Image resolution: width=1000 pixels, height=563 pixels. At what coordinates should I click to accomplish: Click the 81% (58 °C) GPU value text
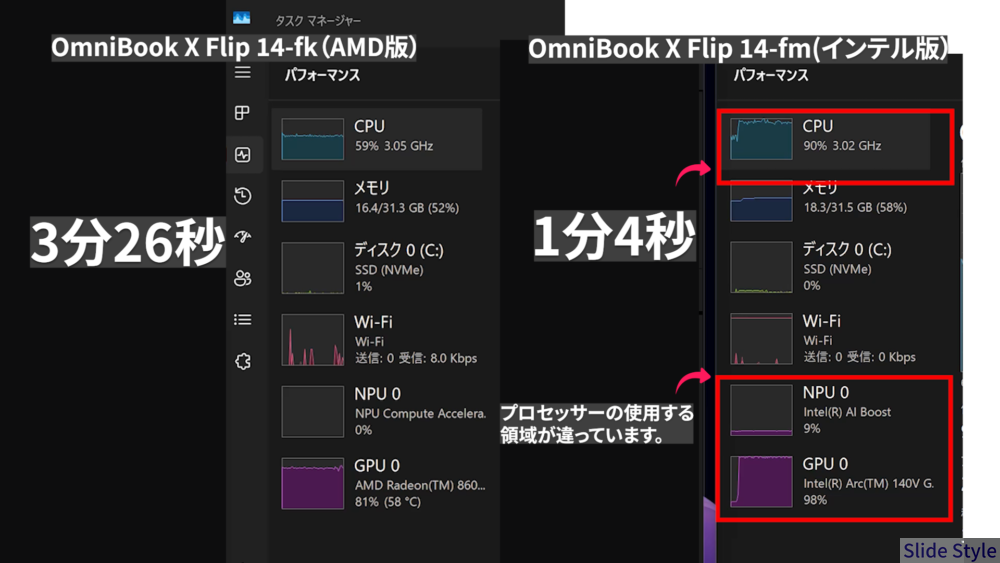(388, 502)
